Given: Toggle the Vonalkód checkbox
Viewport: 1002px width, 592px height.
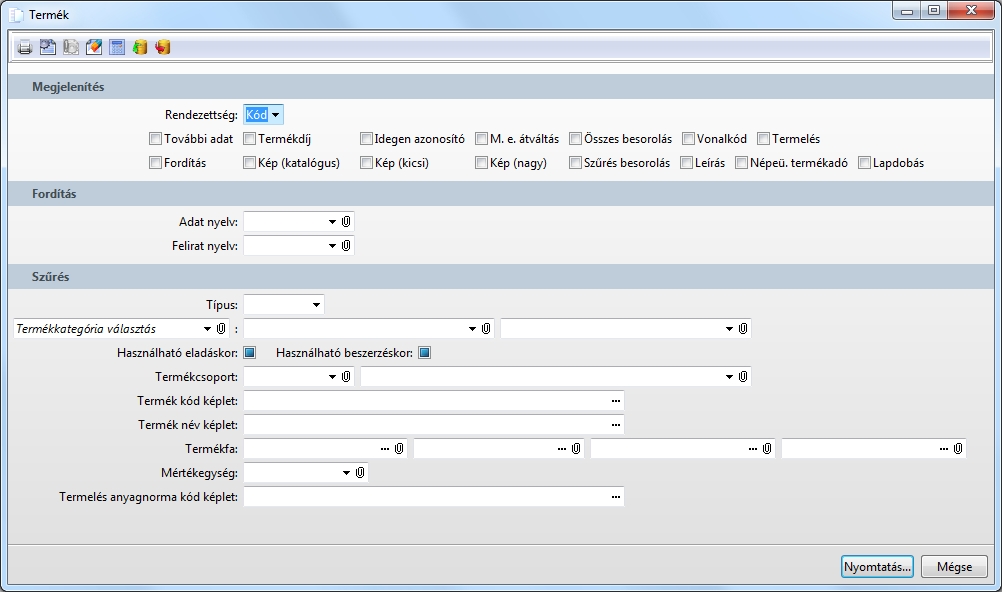Looking at the screenshot, I should (x=688, y=139).
